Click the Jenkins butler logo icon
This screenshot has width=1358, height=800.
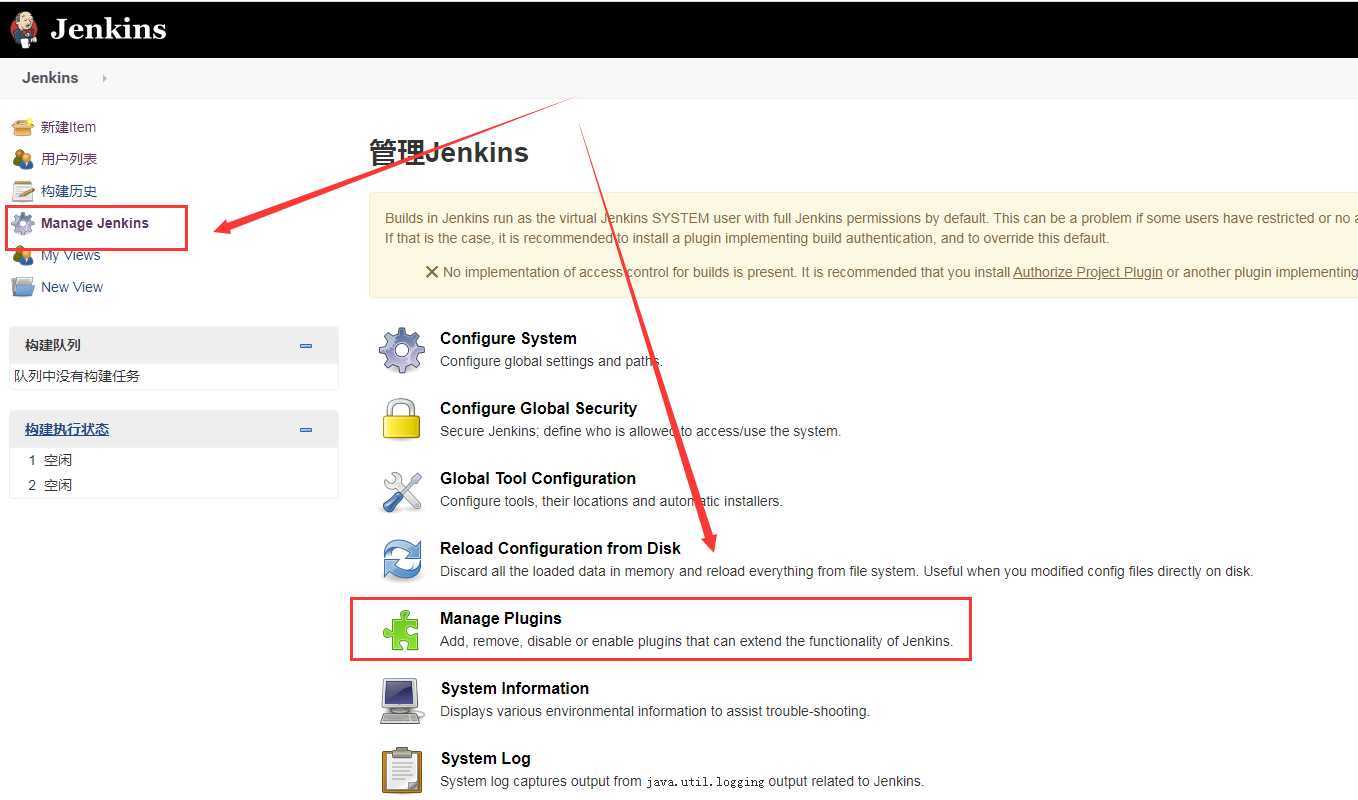[24, 30]
